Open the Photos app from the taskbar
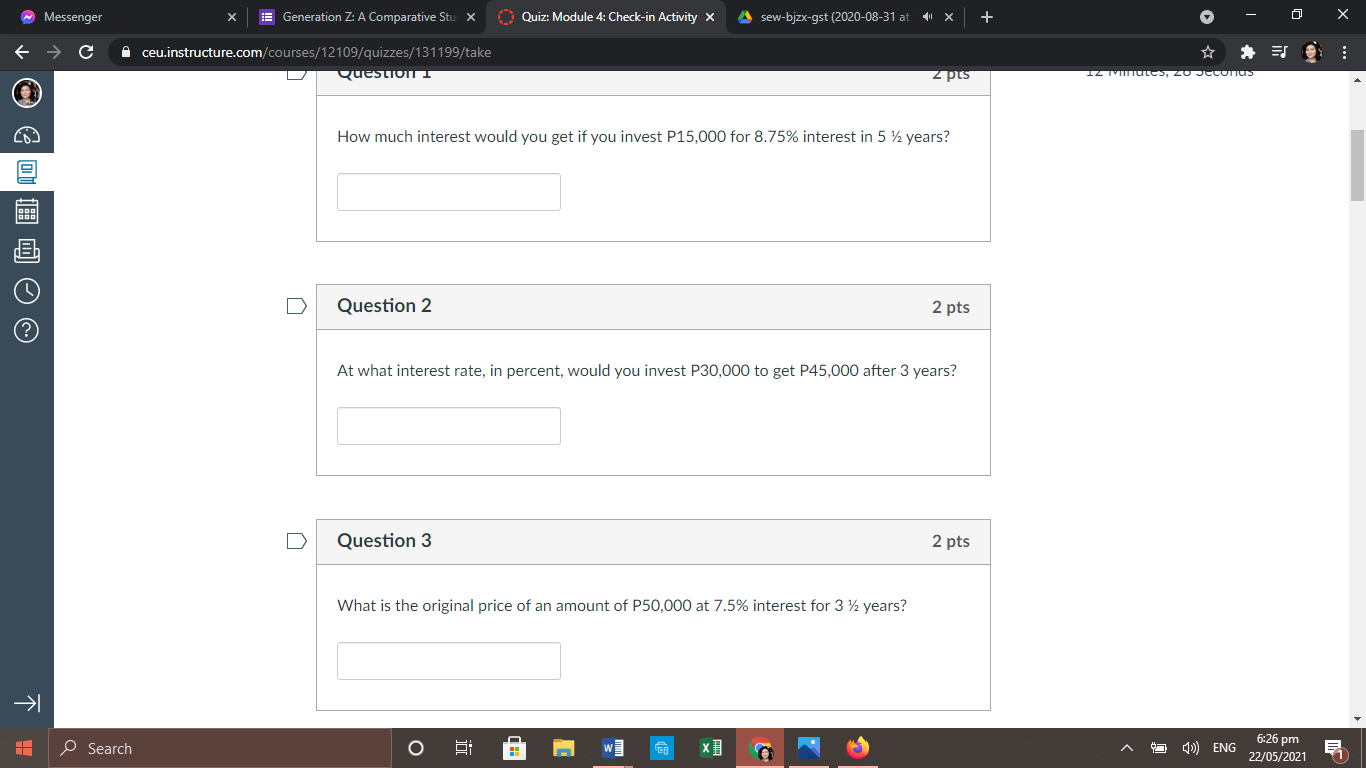The width and height of the screenshot is (1366, 768). click(x=809, y=748)
